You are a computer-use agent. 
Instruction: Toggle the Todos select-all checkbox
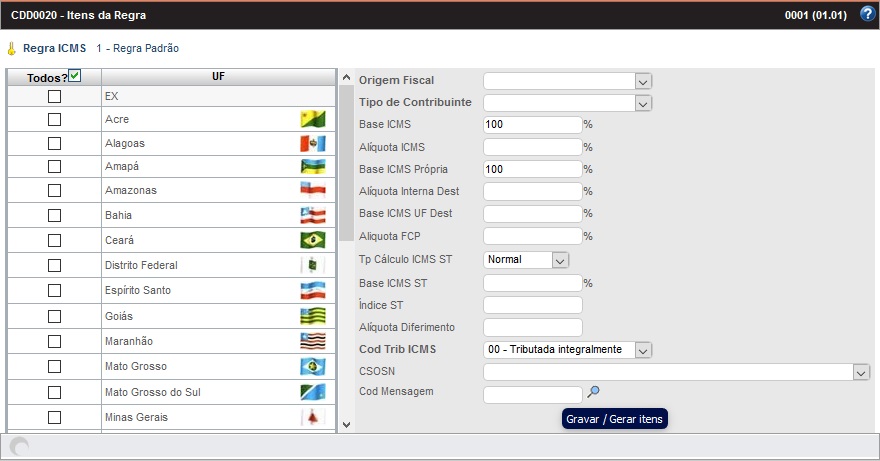tap(74, 76)
